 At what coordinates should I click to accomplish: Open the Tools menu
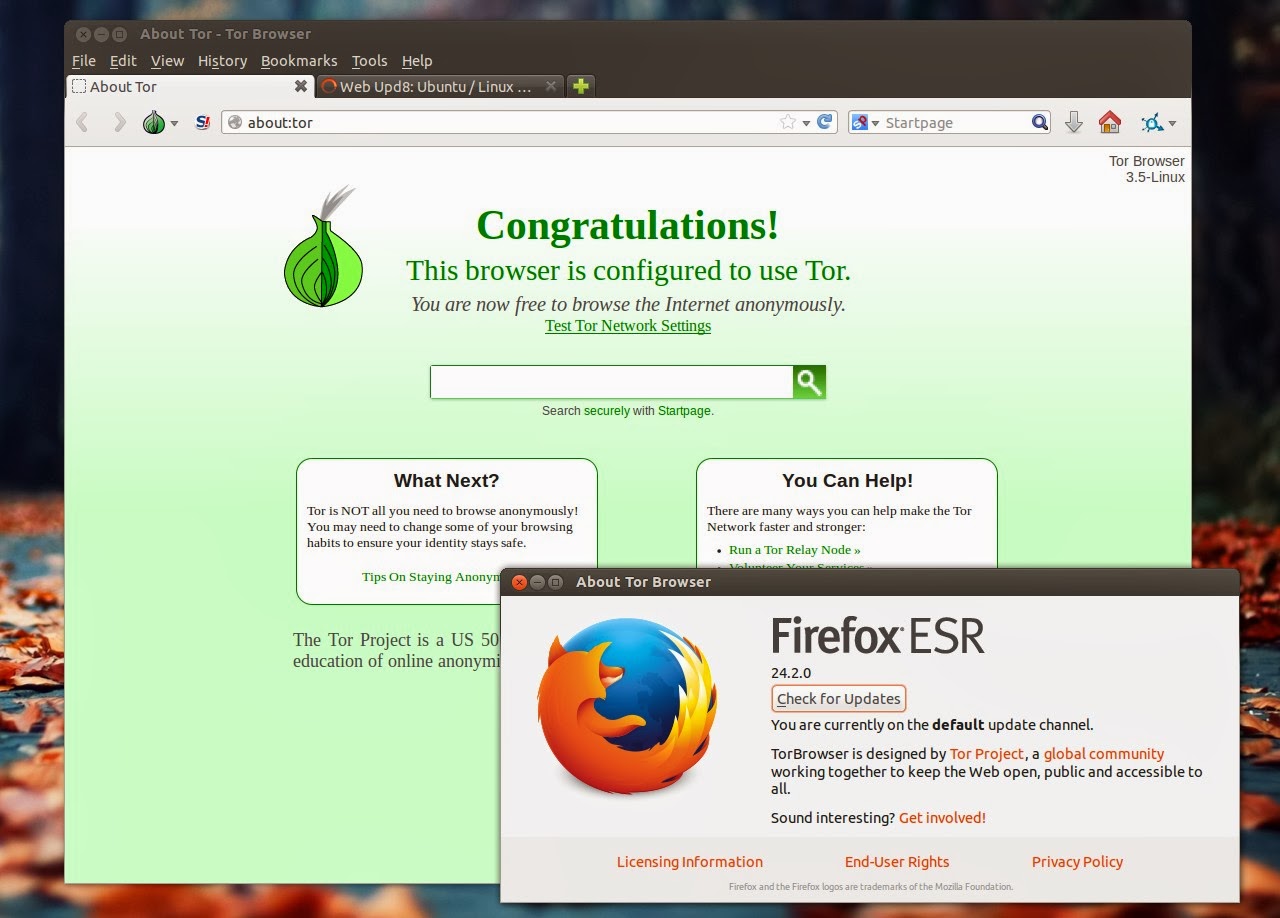[369, 61]
